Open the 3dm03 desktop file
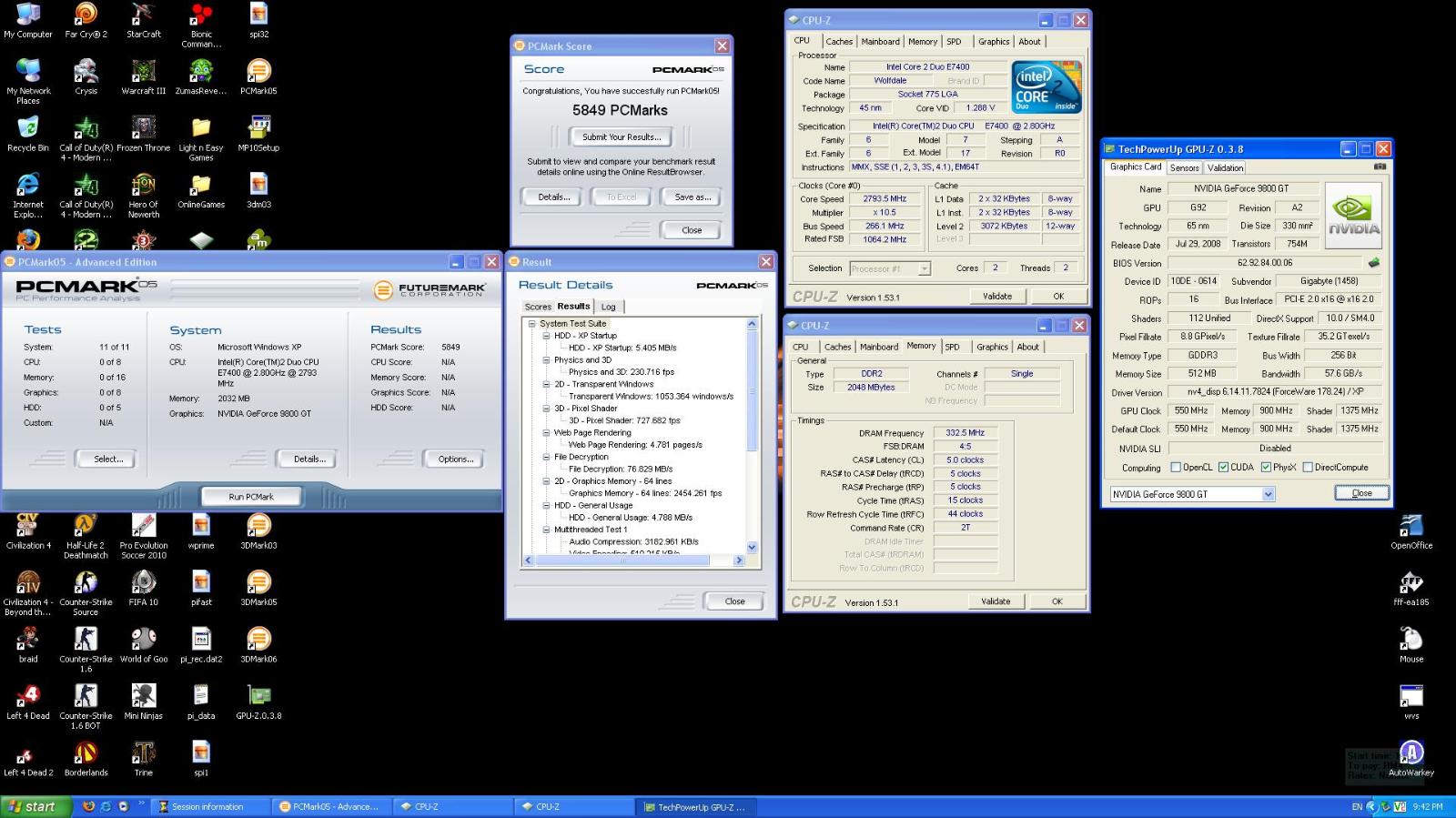Viewport: 1456px width, 818px height. [x=258, y=191]
